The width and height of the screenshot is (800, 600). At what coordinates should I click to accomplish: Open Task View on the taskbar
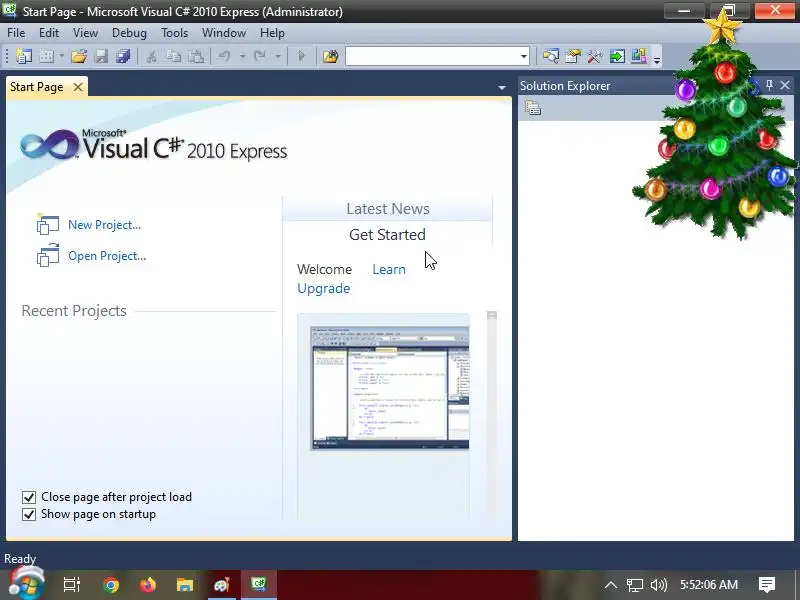(72, 585)
